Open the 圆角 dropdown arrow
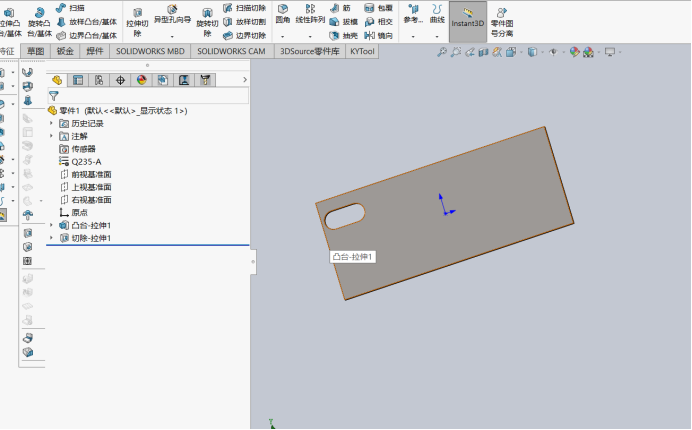Image resolution: width=692 pixels, height=430 pixels. click(x=282, y=36)
